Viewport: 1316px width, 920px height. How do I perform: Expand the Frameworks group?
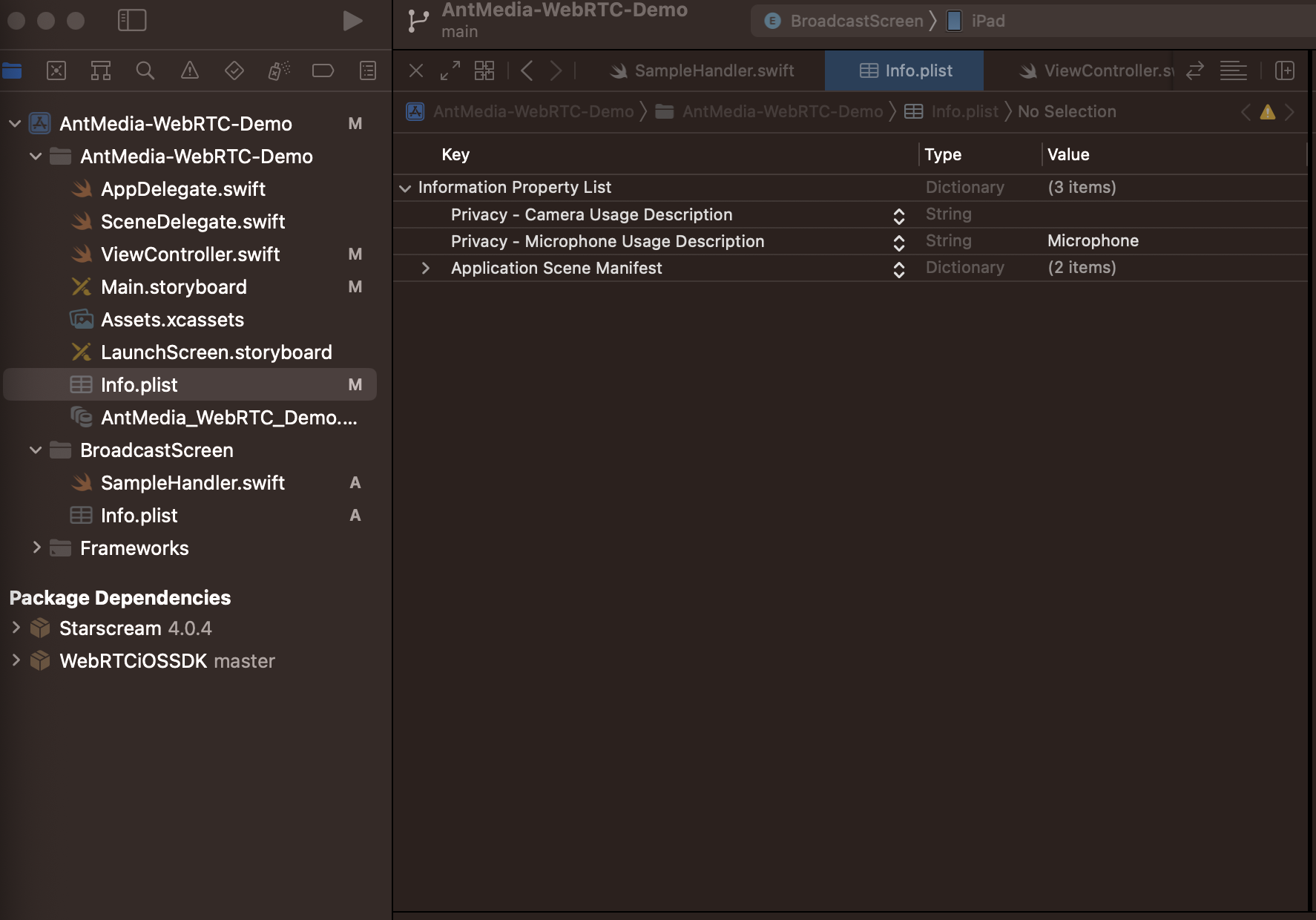coord(36,548)
